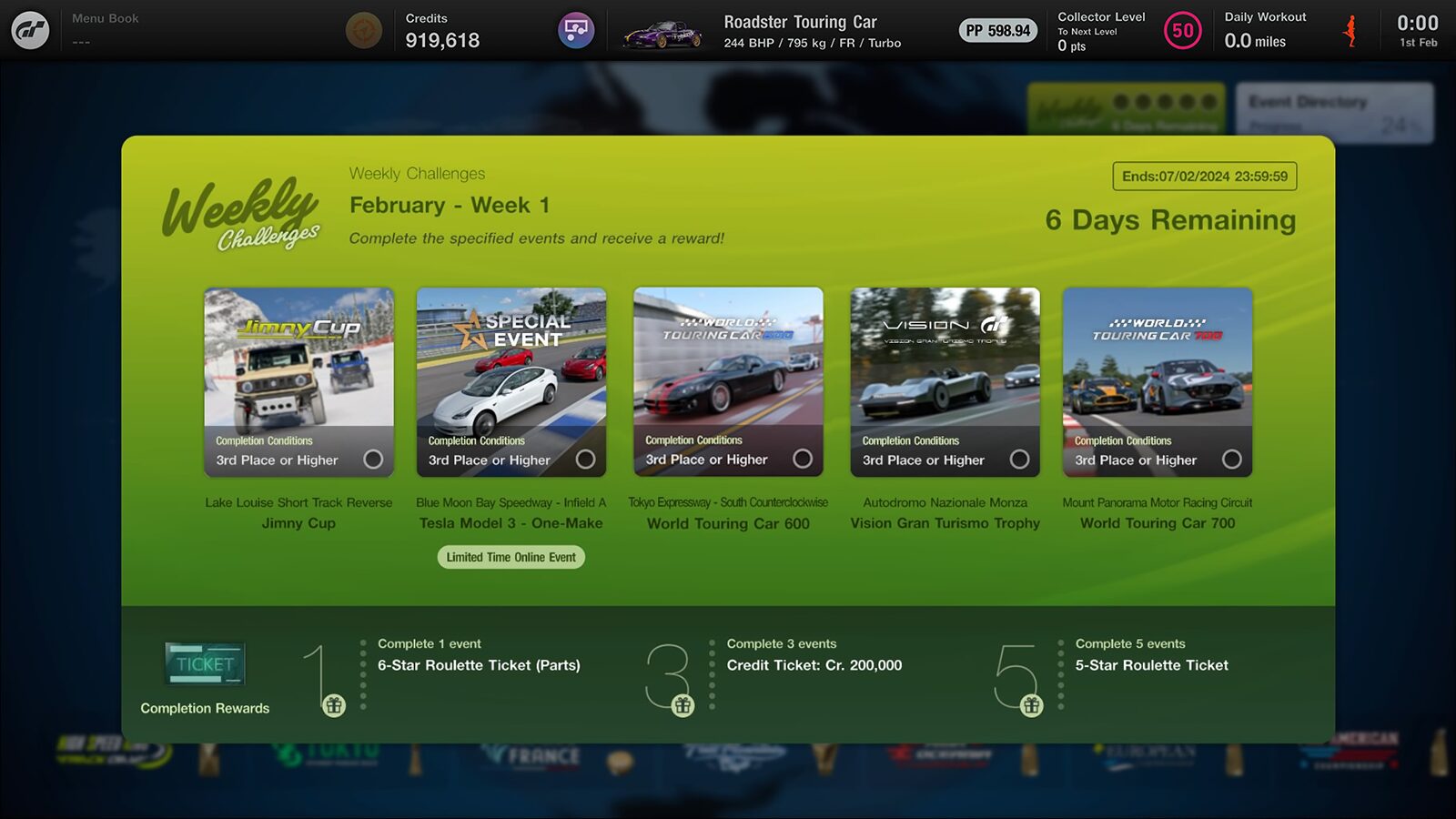Click the 5-Star Roulette Ticket reward

click(x=1152, y=665)
